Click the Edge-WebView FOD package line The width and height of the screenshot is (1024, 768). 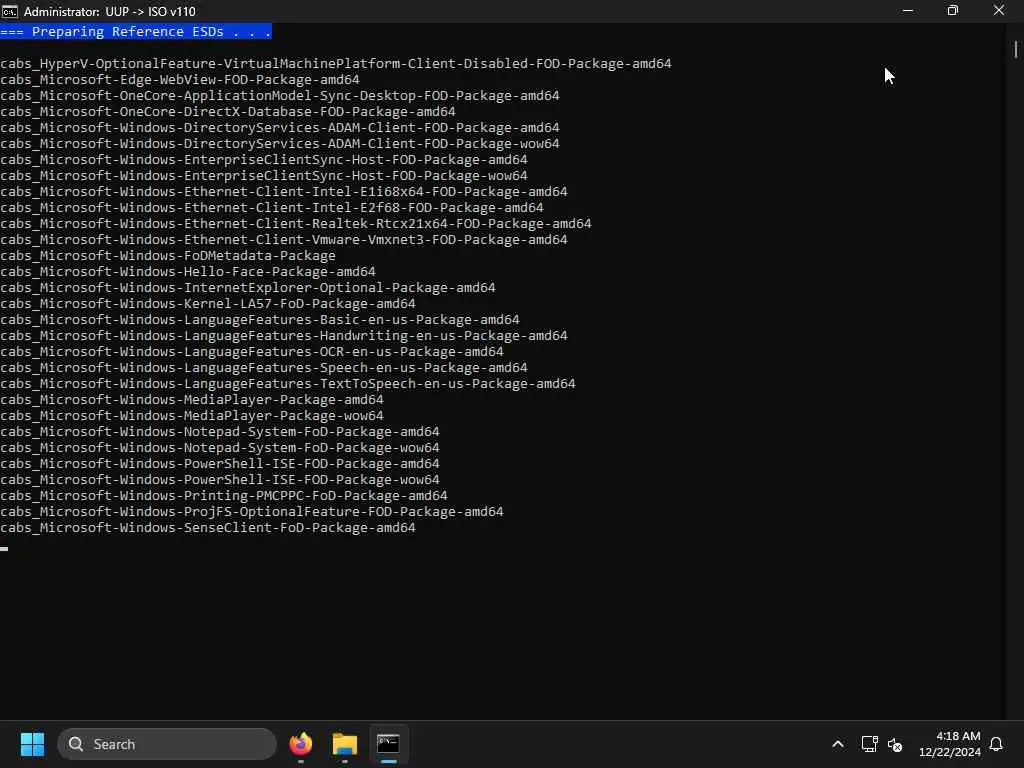(x=180, y=80)
